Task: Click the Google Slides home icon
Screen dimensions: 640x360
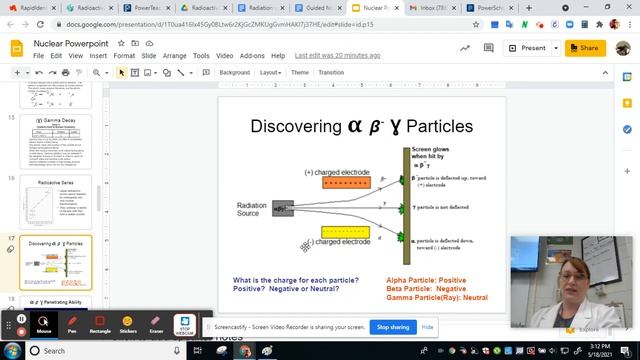Action: click(x=17, y=49)
